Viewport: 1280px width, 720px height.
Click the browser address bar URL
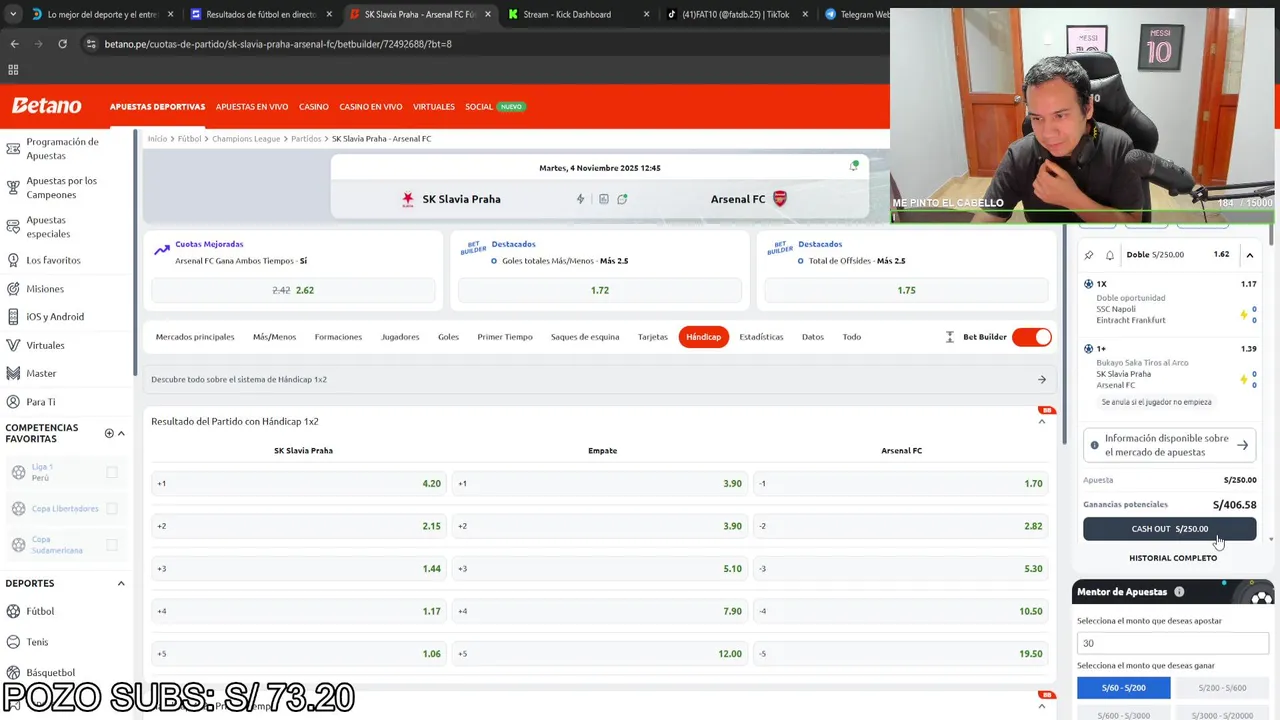click(x=278, y=44)
